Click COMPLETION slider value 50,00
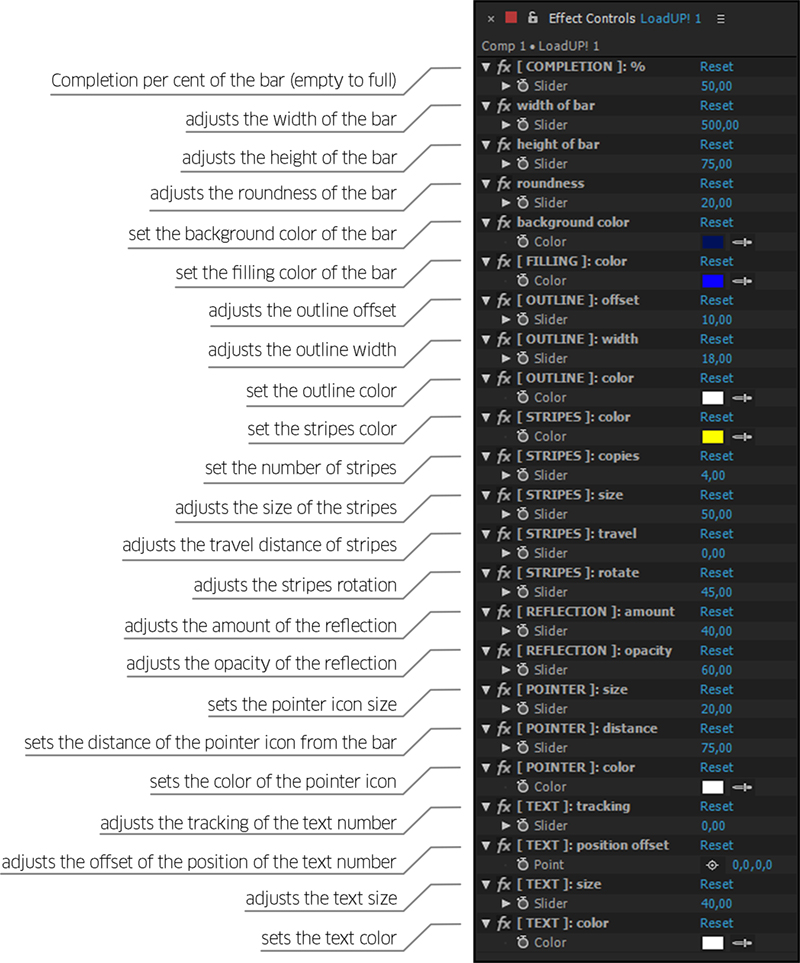Image resolution: width=800 pixels, height=963 pixels. pyautogui.click(x=717, y=87)
